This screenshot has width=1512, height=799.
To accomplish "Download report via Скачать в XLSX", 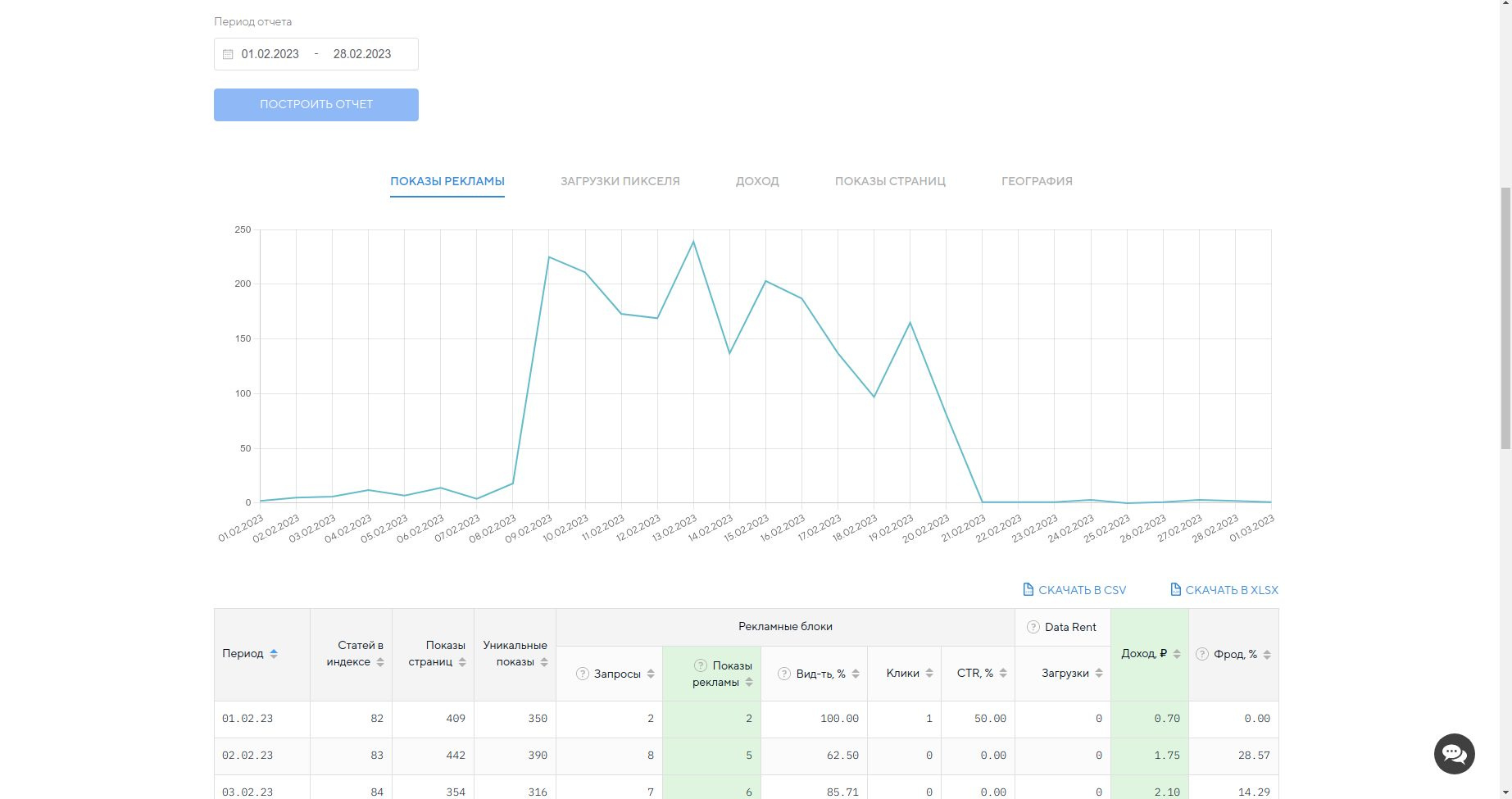I will [x=1224, y=590].
